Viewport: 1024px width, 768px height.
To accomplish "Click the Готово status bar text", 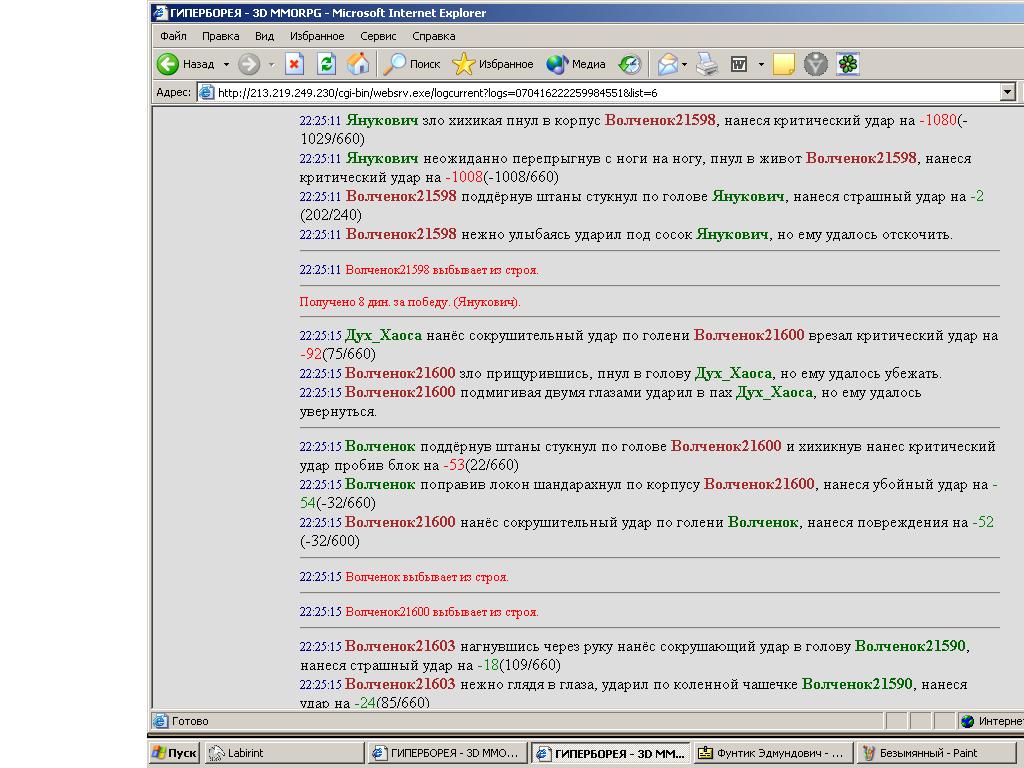I will tap(190, 721).
